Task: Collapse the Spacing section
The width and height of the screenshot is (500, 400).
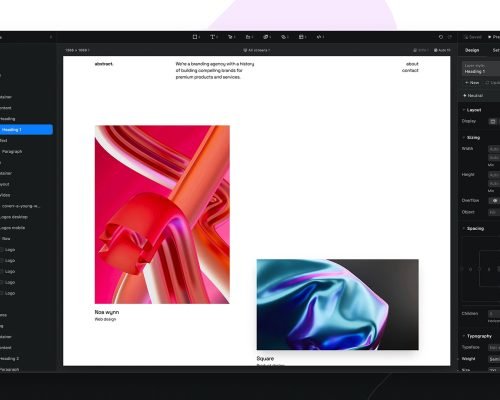Action: 473,229
